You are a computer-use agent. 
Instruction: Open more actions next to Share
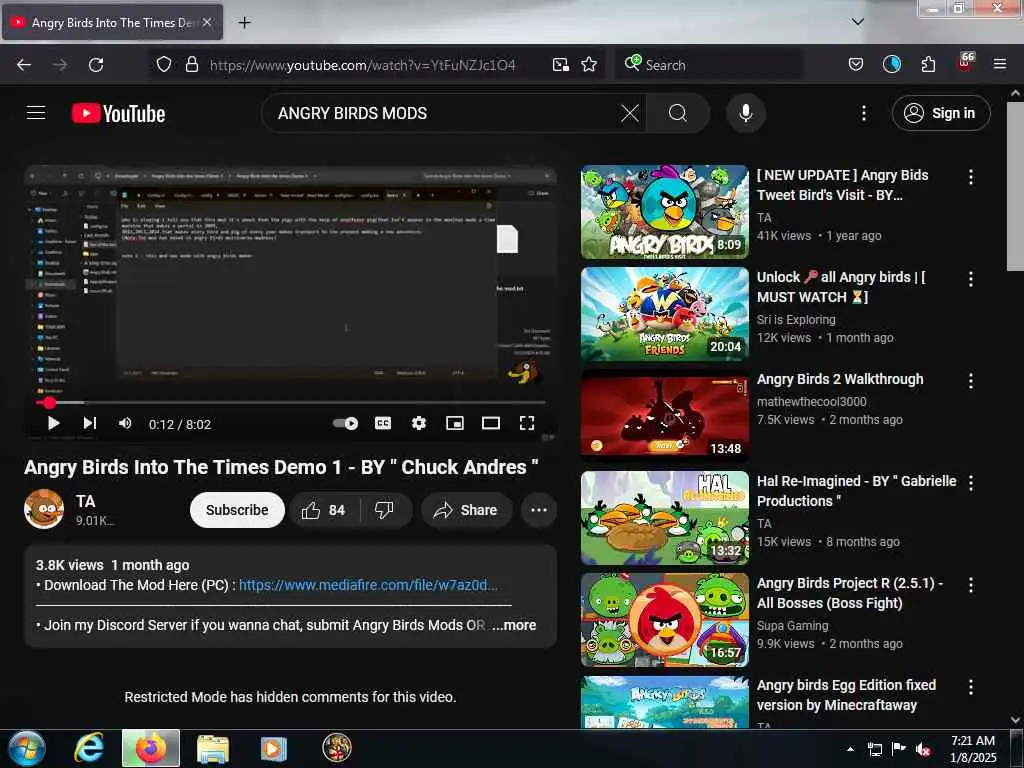click(x=539, y=509)
